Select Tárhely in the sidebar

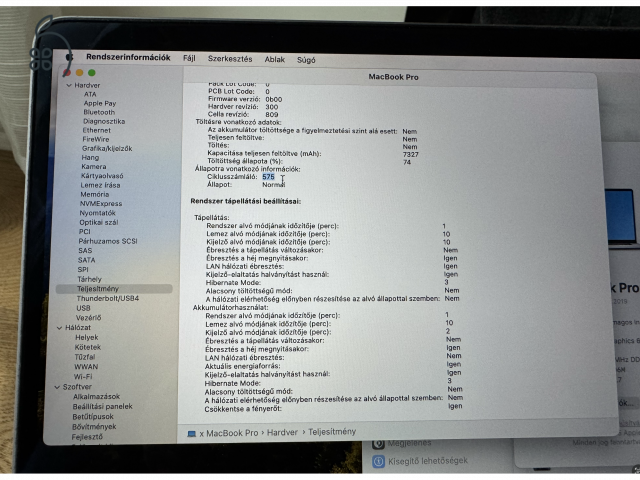89,279
